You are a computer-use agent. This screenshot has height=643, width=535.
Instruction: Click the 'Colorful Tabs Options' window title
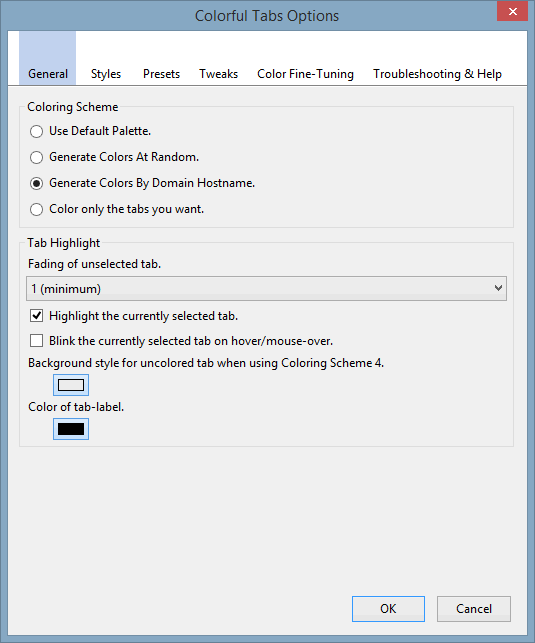[x=267, y=16]
